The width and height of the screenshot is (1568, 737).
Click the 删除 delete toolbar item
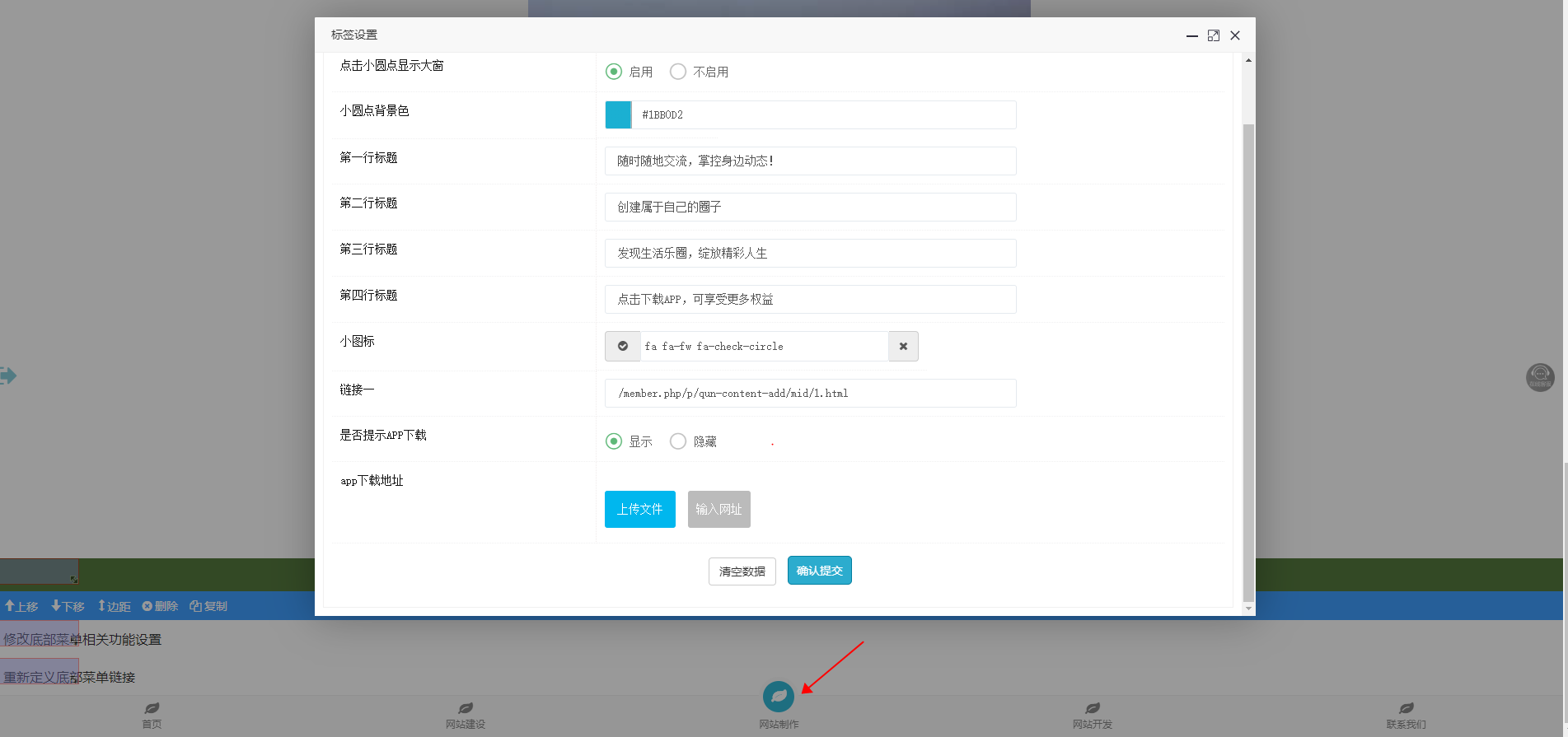pos(160,606)
